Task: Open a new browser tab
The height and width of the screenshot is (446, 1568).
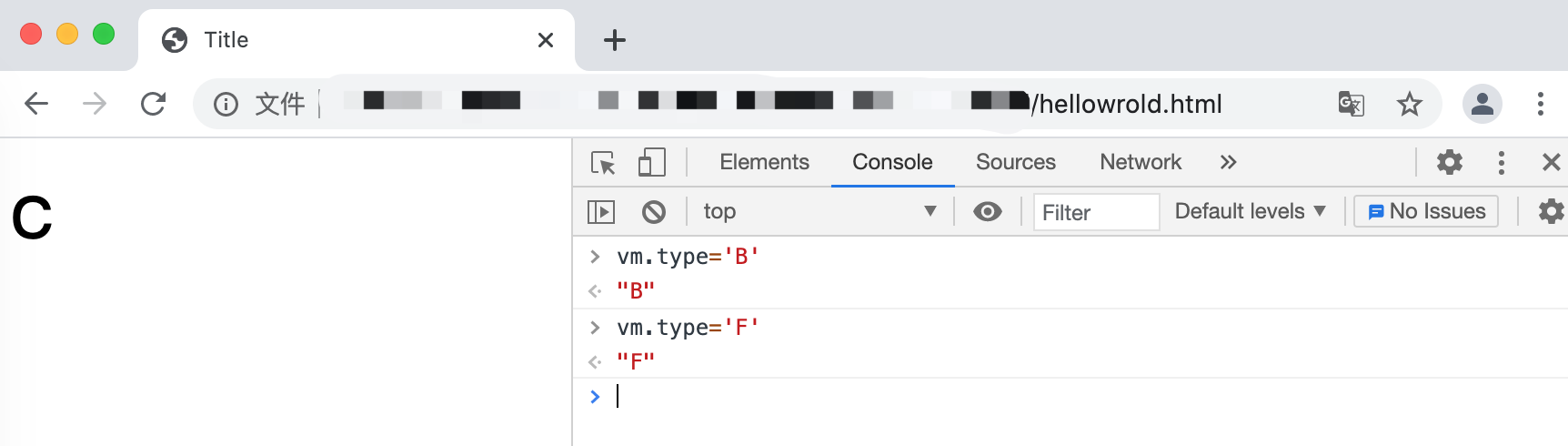Action: coord(615,40)
